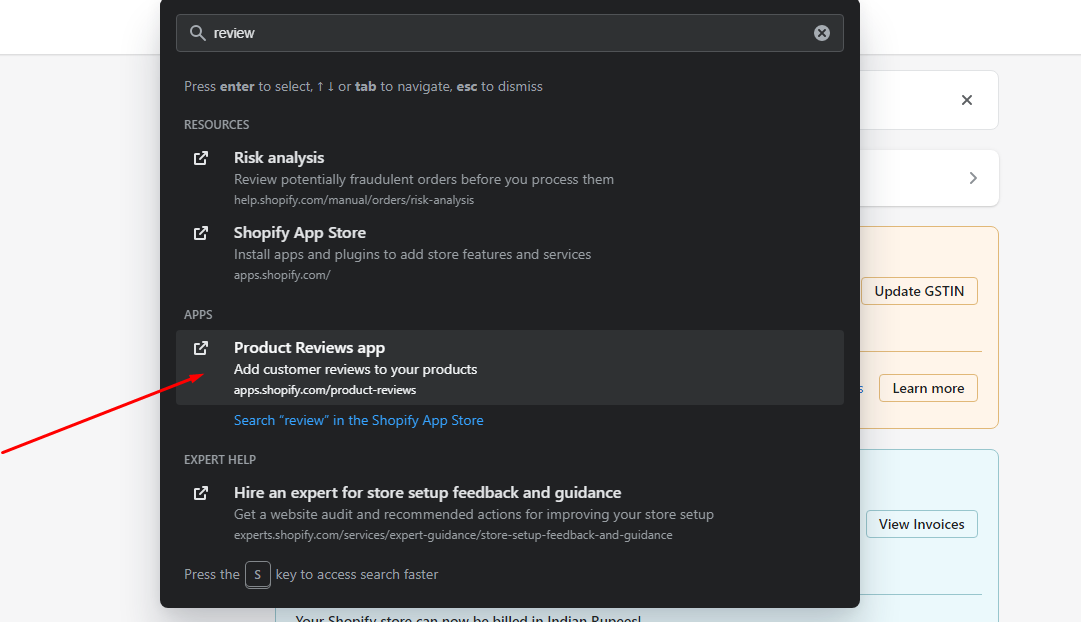Click 'Review potentially fraudulent orders' description
Viewport: 1081px width, 622px height.
(423, 179)
